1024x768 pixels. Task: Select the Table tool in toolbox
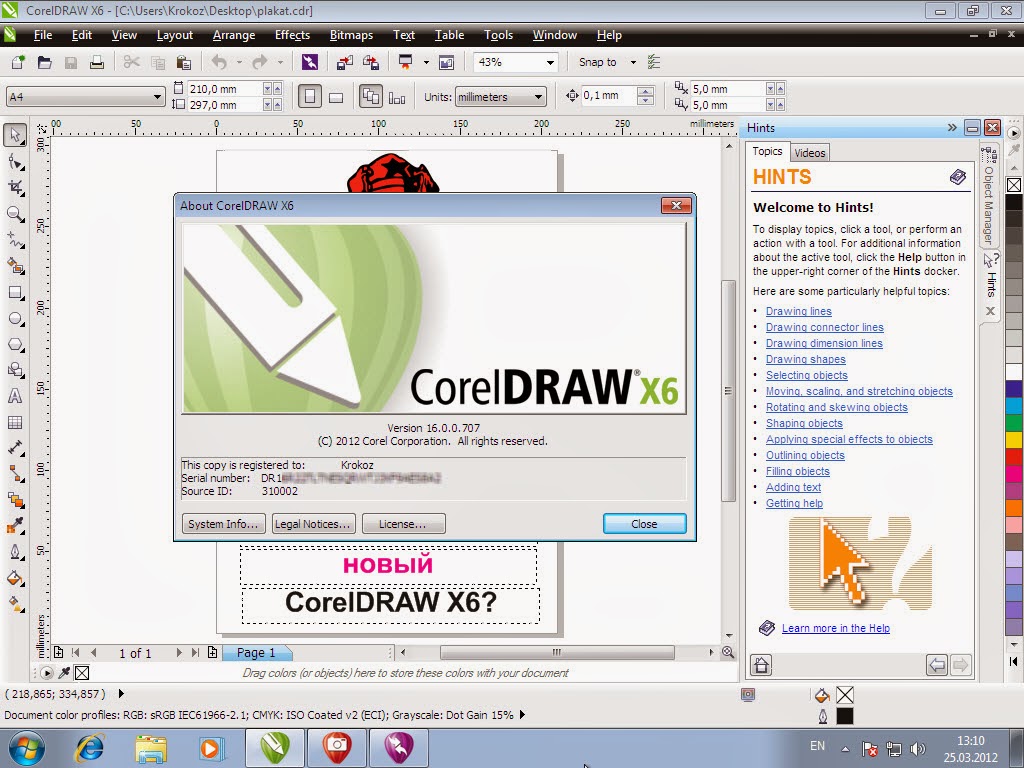click(15, 423)
